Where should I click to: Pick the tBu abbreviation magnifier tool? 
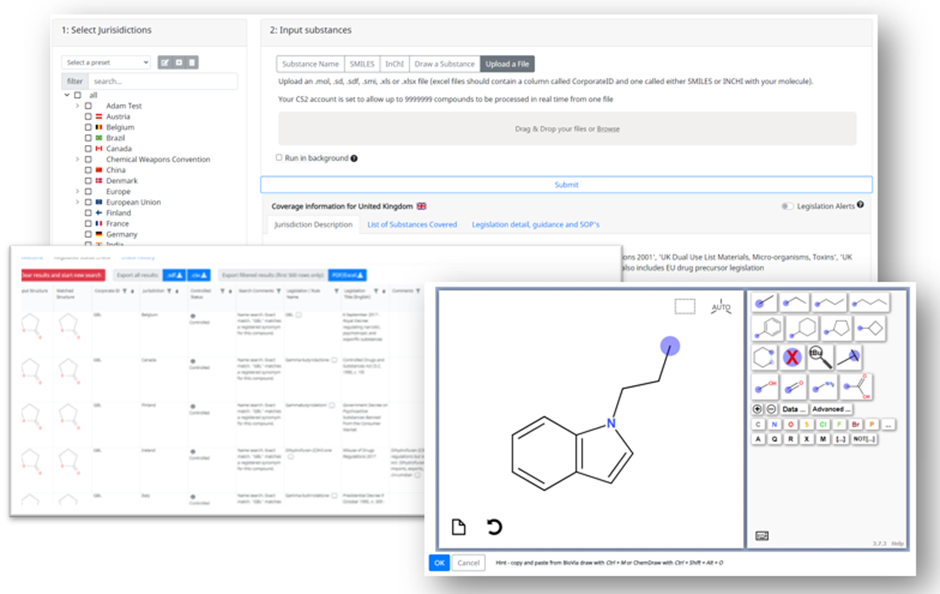pyautogui.click(x=818, y=355)
